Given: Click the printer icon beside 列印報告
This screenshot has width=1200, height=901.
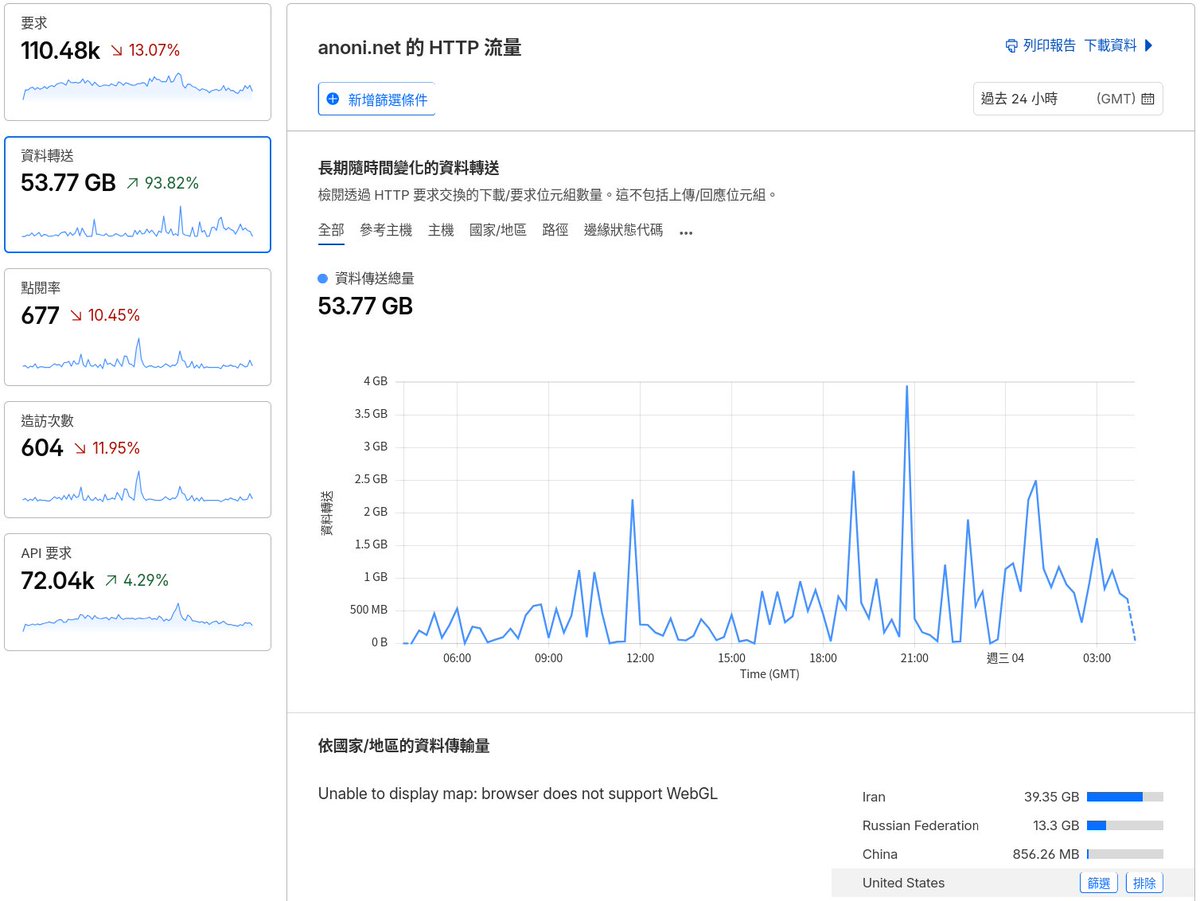Looking at the screenshot, I should click(1009, 45).
